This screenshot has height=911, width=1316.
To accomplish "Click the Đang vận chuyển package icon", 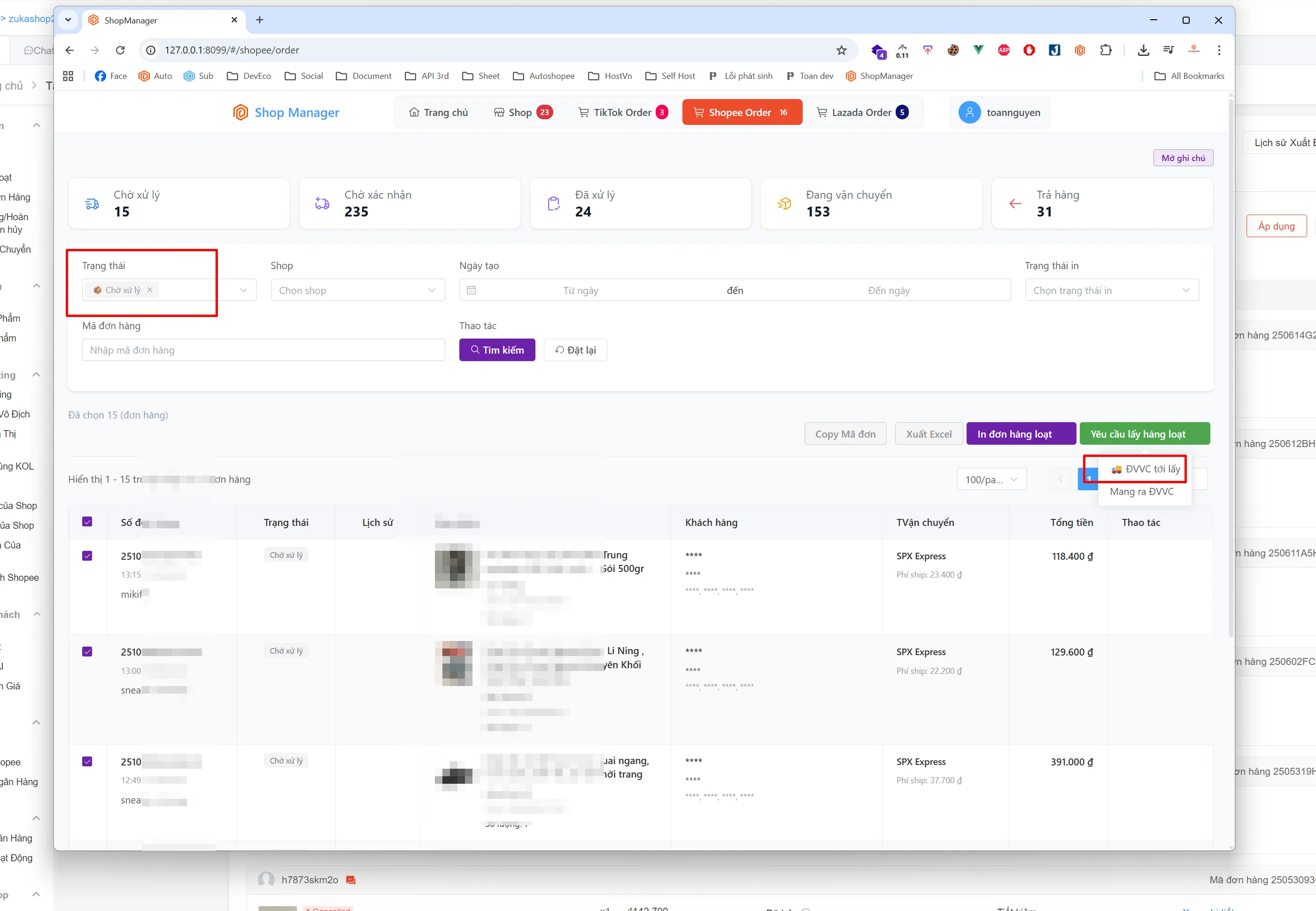I will (x=784, y=204).
